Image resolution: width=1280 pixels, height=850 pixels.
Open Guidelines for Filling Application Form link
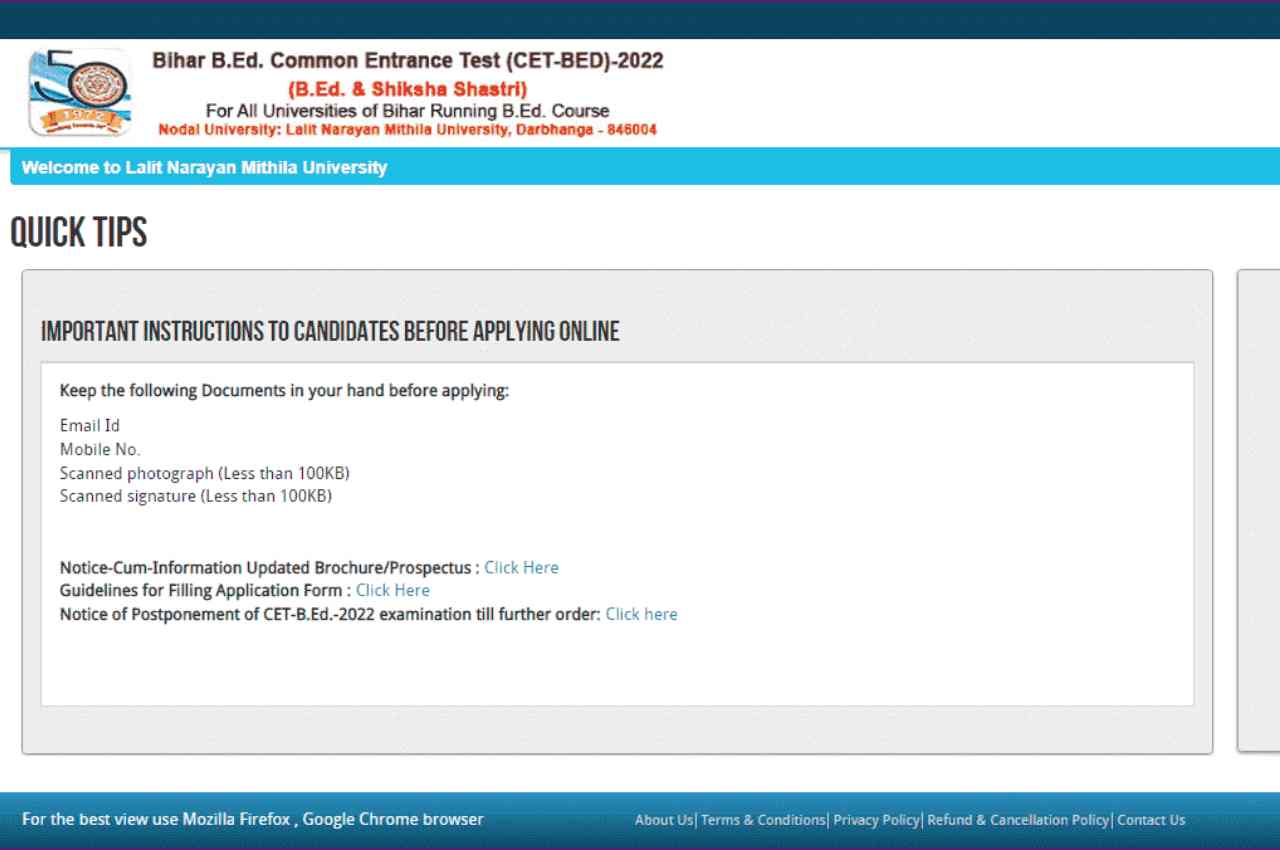(x=392, y=591)
